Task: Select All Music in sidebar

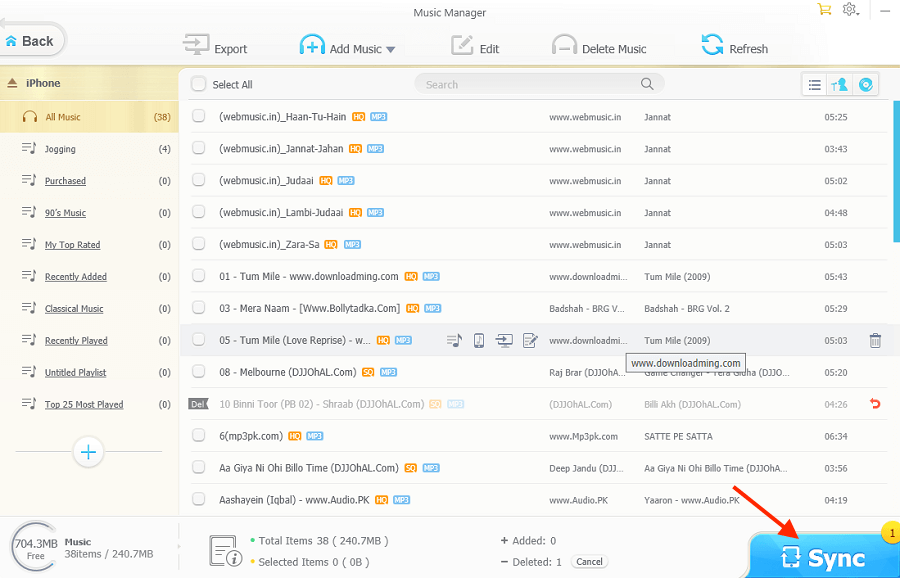Action: [x=89, y=117]
